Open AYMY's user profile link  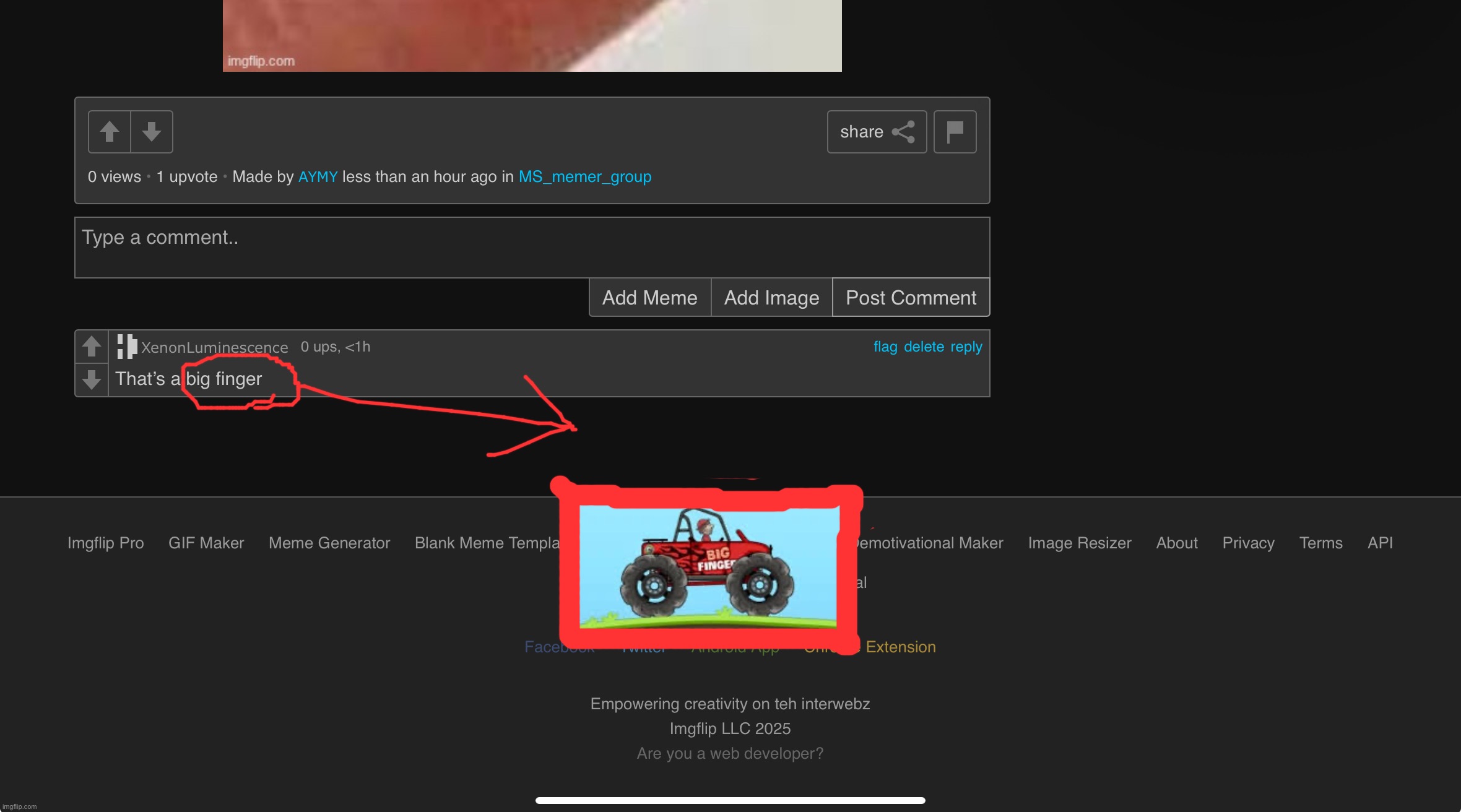[318, 177]
